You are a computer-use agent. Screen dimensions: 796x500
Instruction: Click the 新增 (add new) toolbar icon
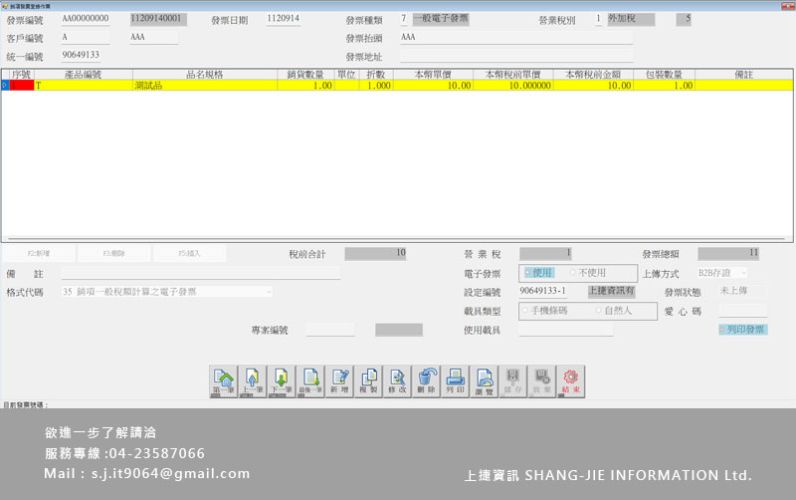pyautogui.click(x=339, y=381)
